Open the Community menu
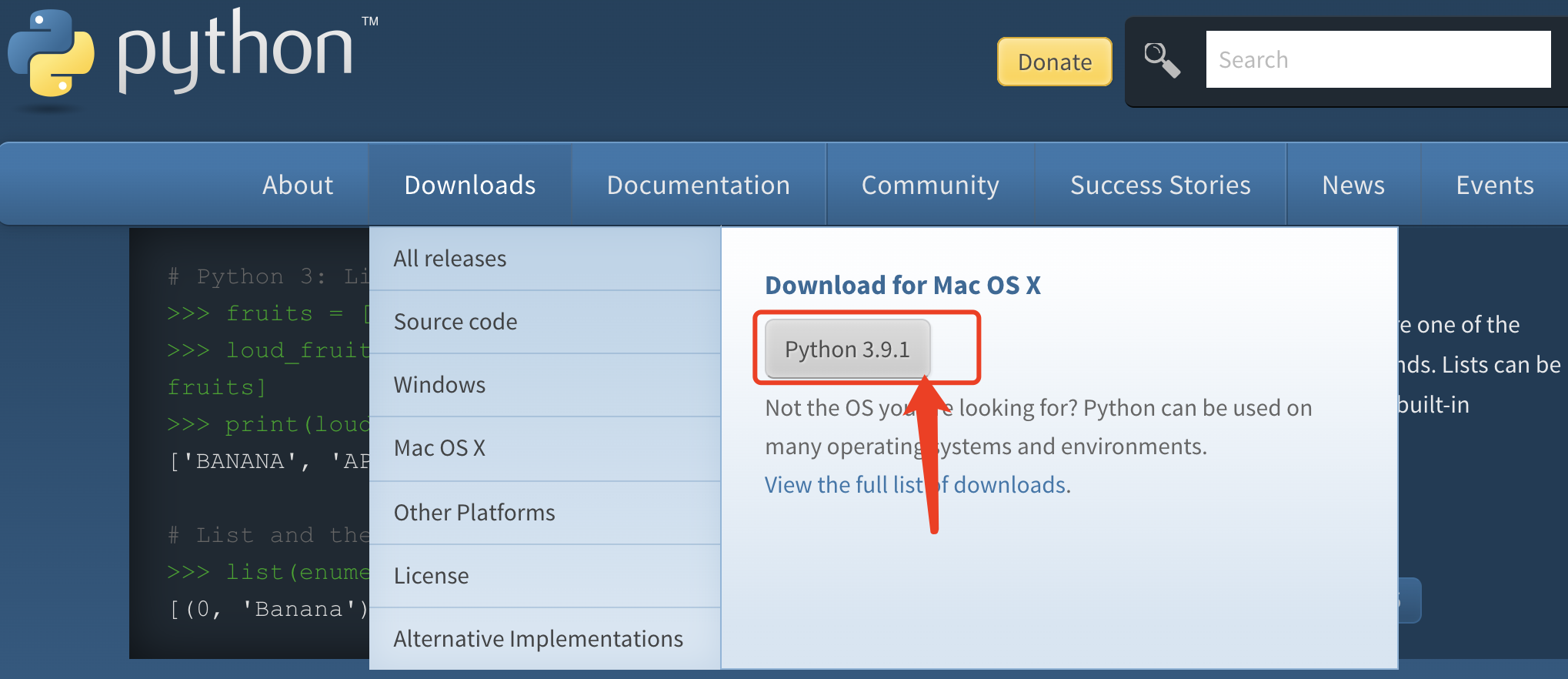The height and width of the screenshot is (679, 1568). pyautogui.click(x=930, y=185)
